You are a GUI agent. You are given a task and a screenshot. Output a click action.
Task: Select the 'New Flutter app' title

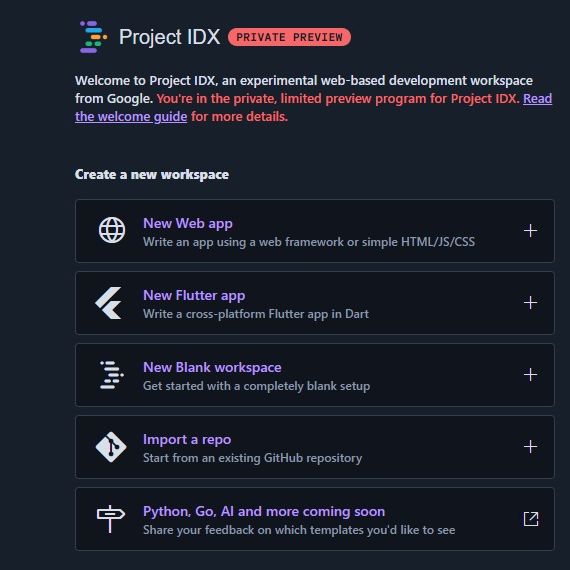pos(194,296)
